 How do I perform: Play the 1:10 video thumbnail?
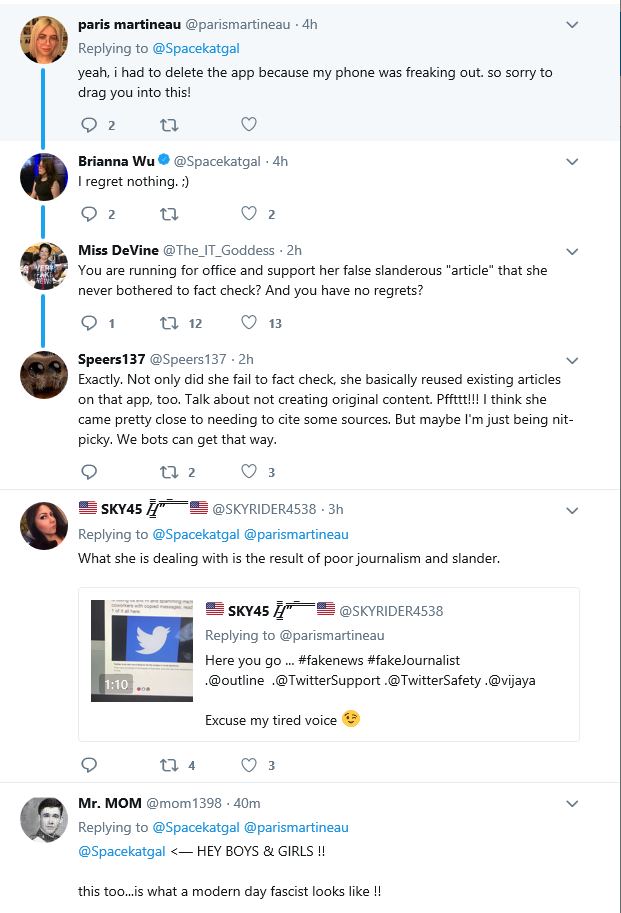click(x=142, y=650)
